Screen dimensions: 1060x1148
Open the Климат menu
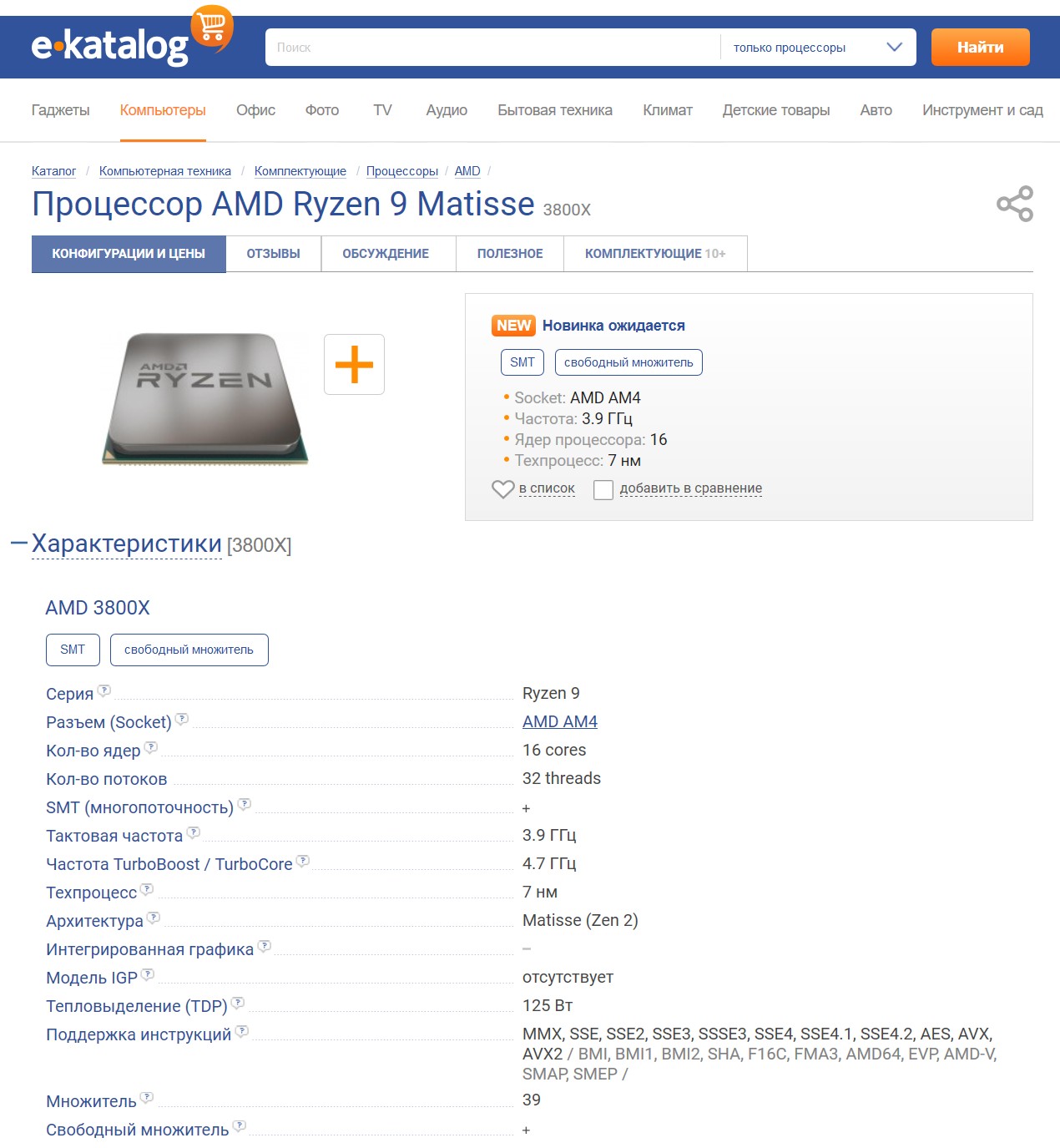(668, 110)
